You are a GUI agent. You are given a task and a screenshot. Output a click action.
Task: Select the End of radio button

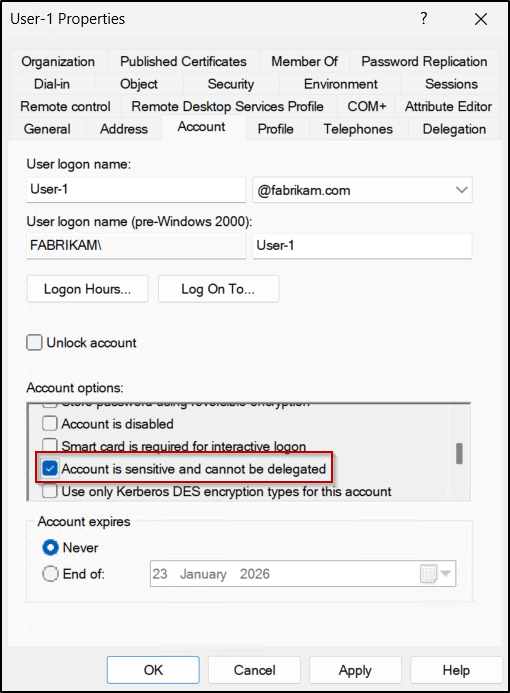point(50,574)
